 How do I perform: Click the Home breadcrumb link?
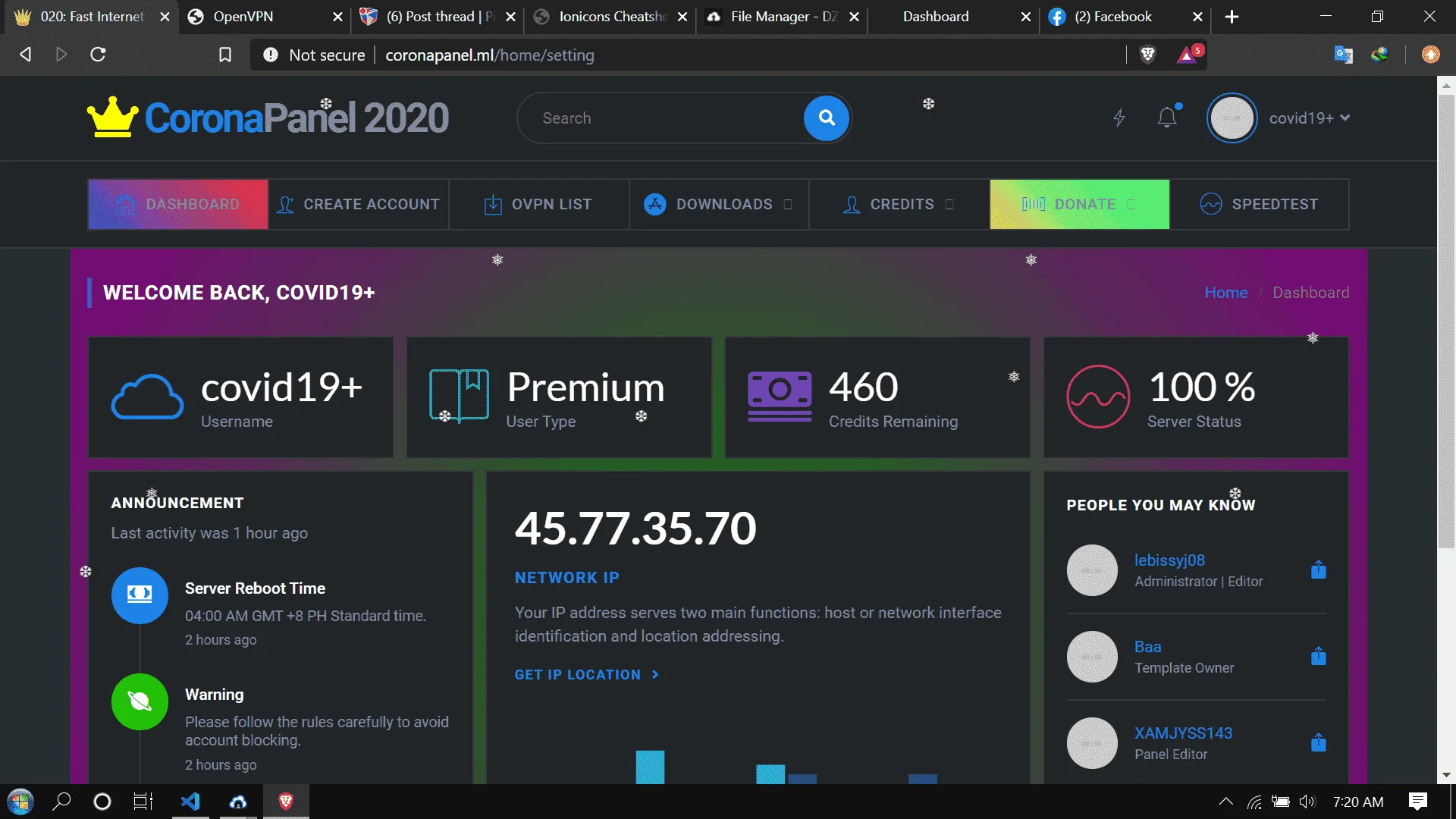[1225, 293]
